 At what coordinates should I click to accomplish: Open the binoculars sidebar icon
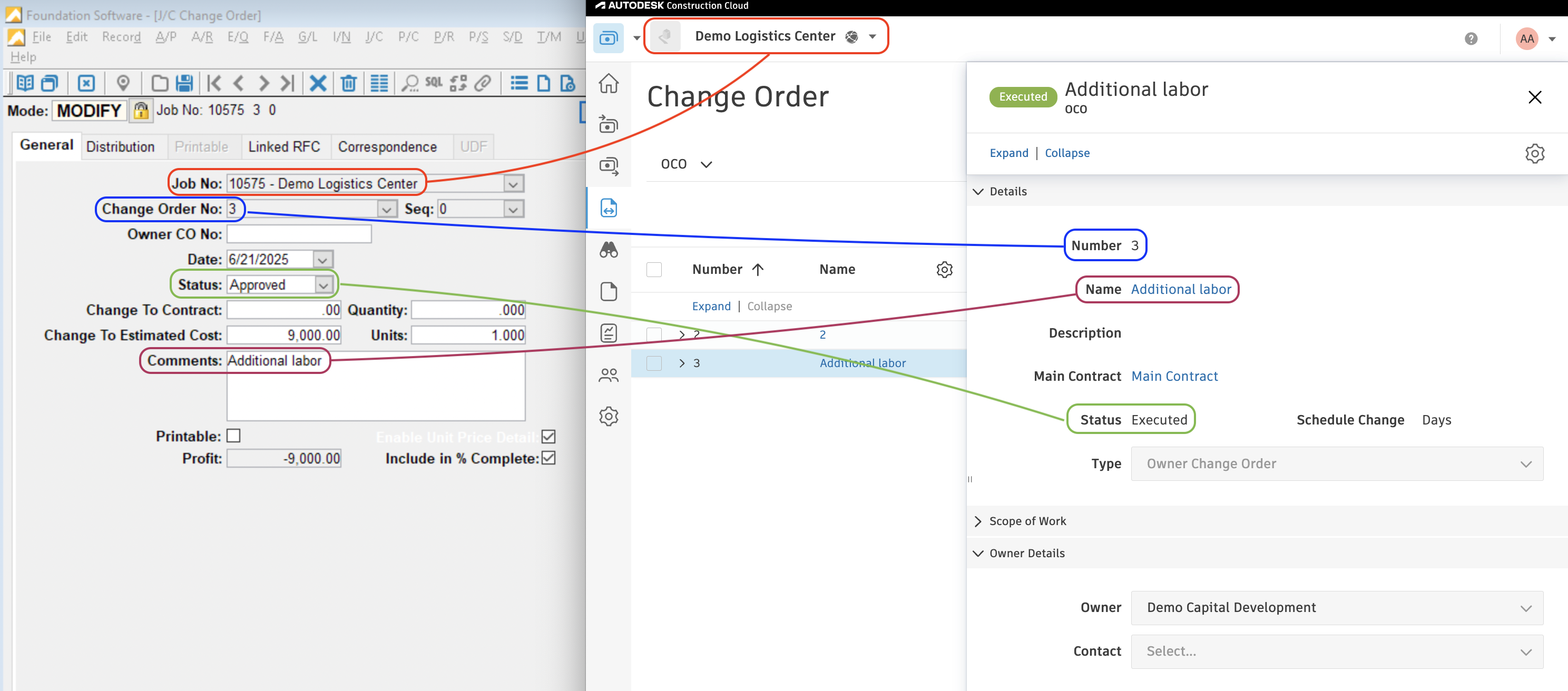coord(609,250)
